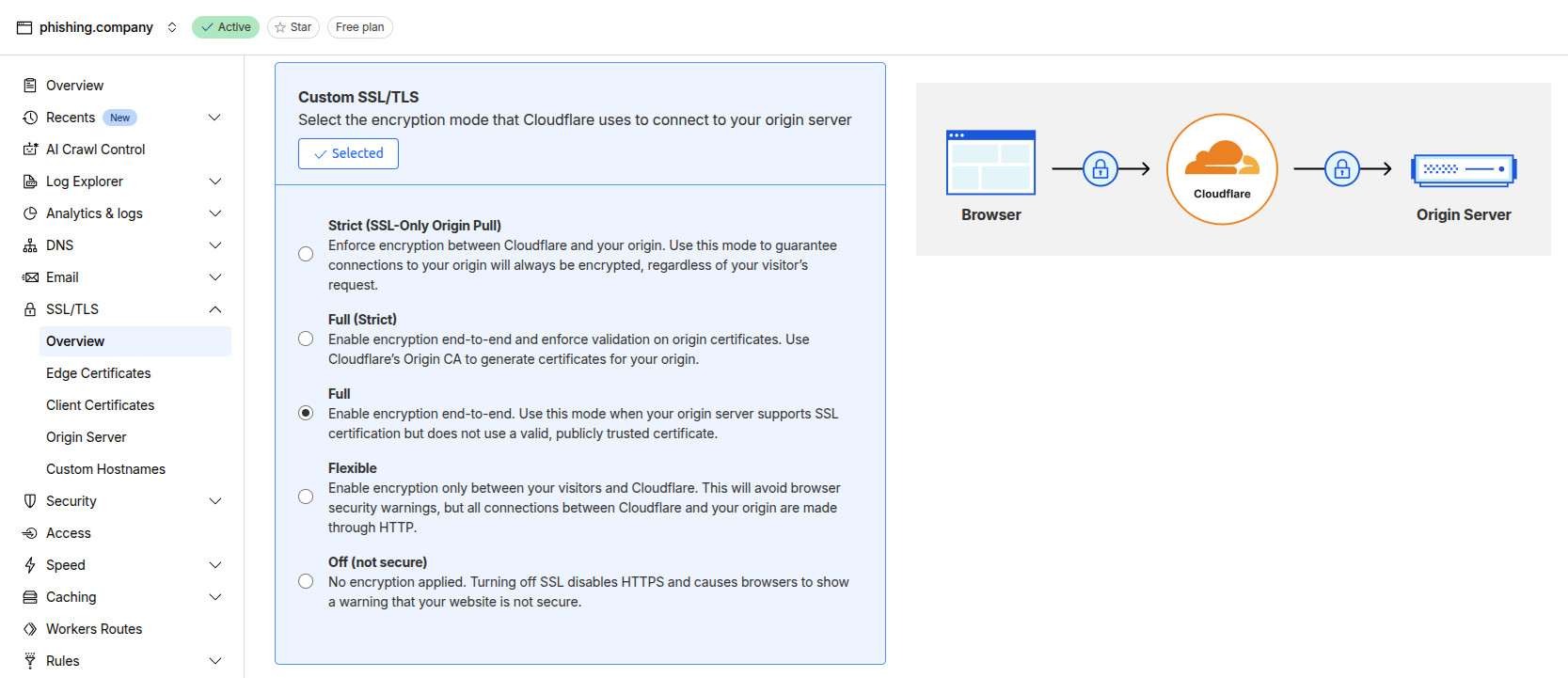Expand the DNS section chevron
This screenshot has width=1568, height=678.
coord(214,245)
